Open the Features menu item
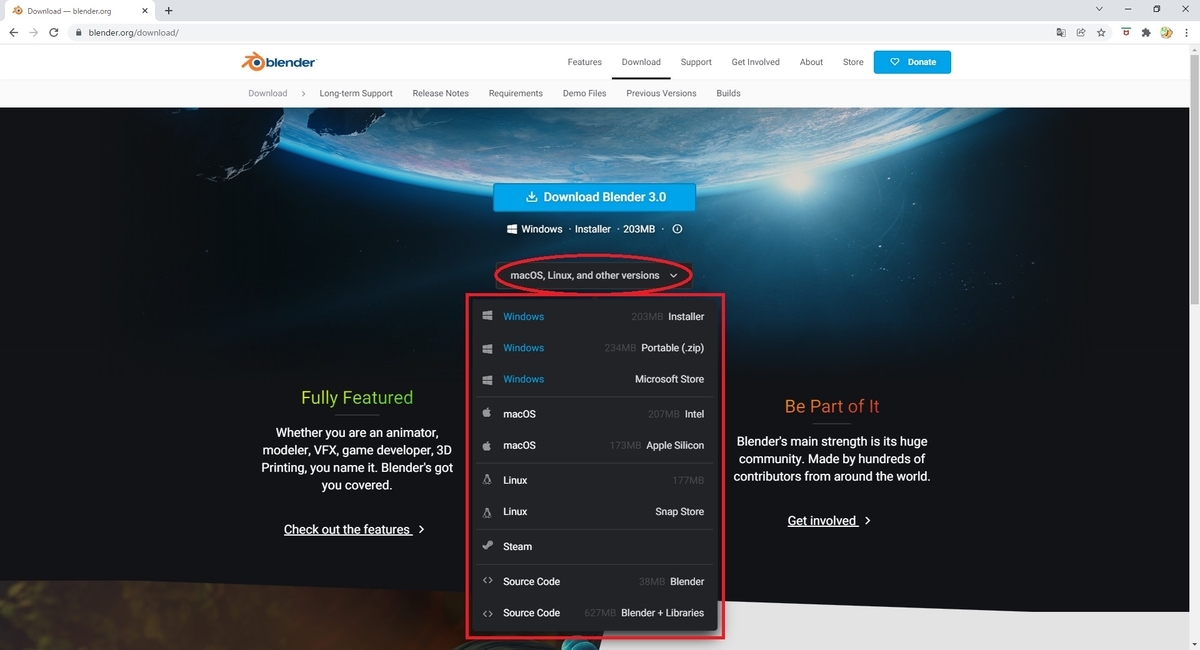 point(585,62)
